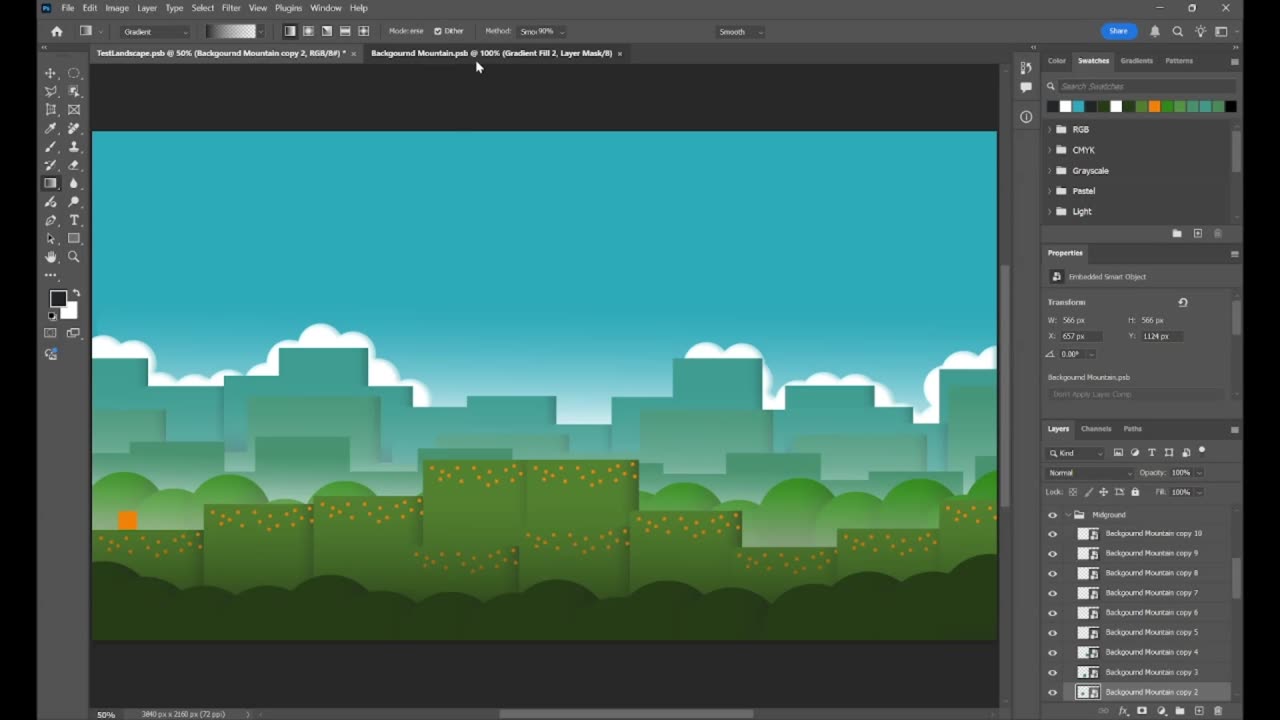The width and height of the screenshot is (1280, 720).
Task: Open the Plugins menu
Action: (x=288, y=8)
